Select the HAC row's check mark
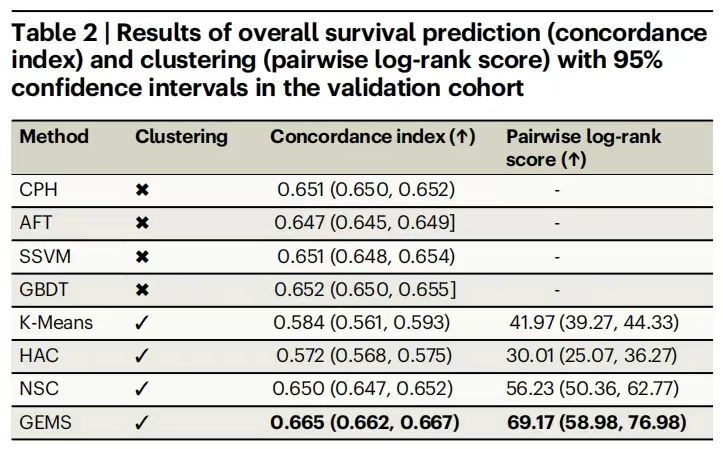The width and height of the screenshot is (723, 449). 142,355
